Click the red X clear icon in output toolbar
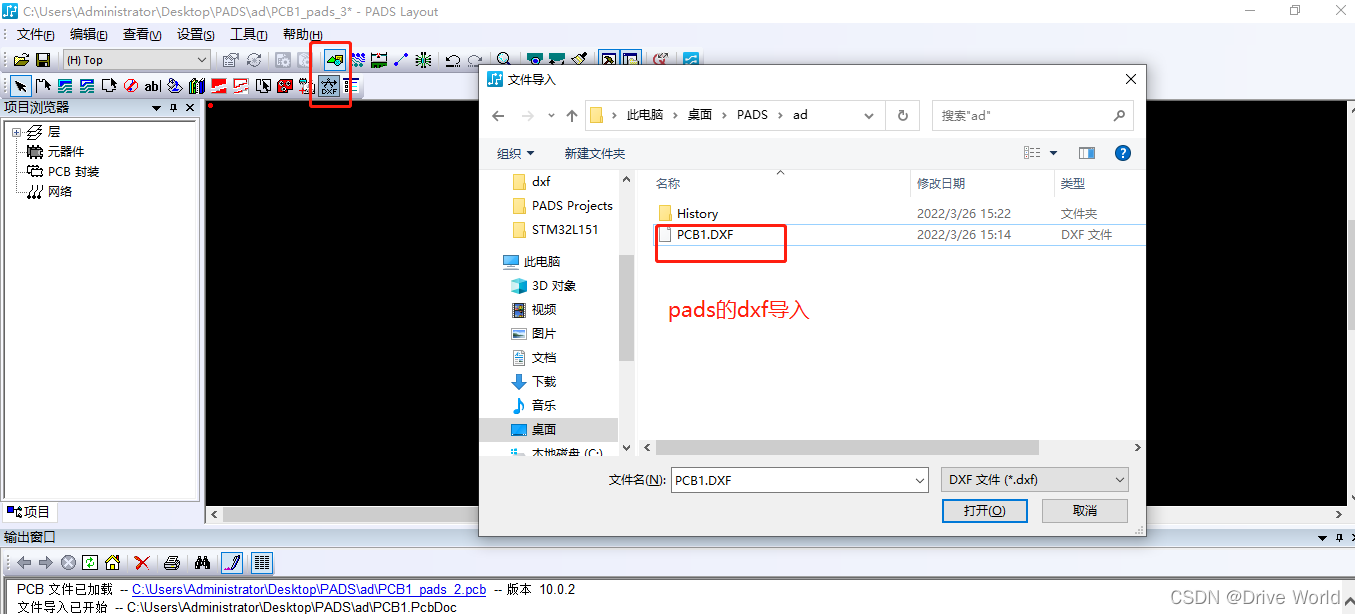This screenshot has height=614, width=1355. (x=142, y=563)
